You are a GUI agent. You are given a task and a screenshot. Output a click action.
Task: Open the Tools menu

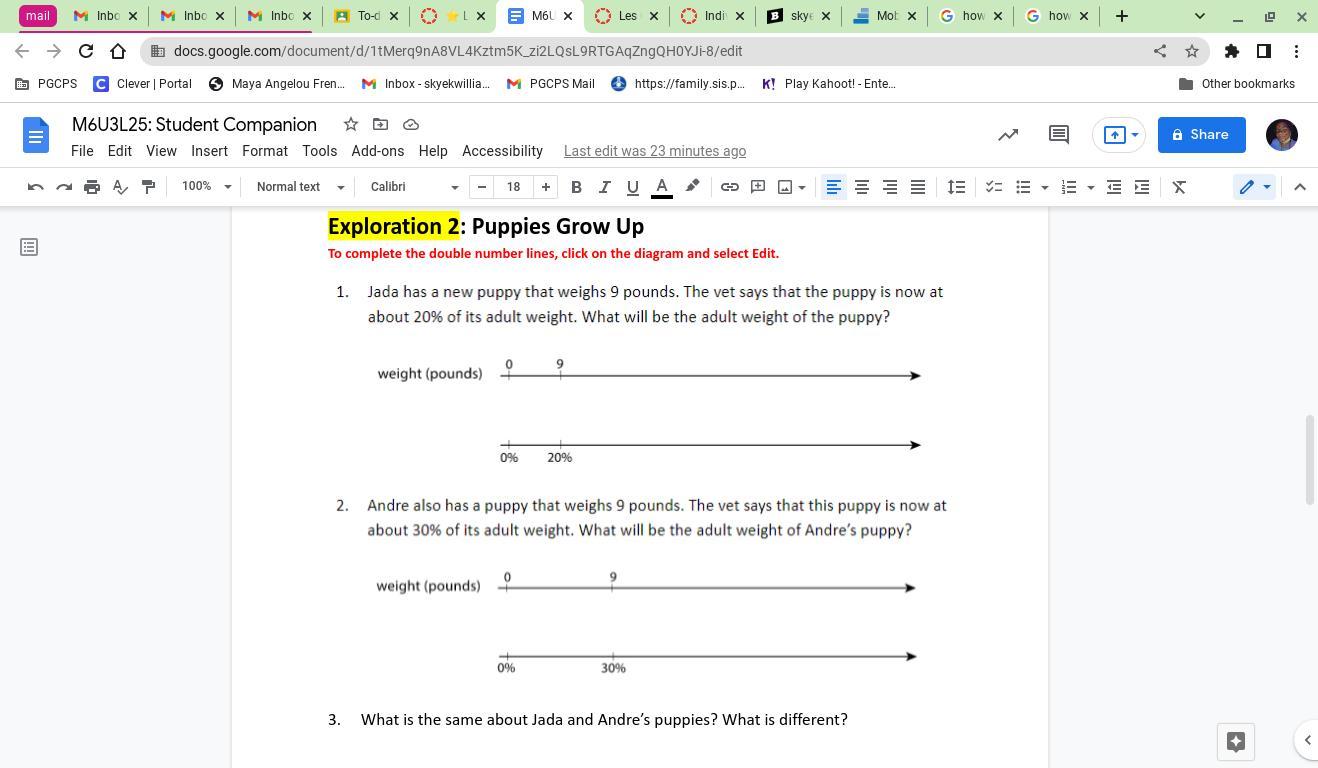[319, 151]
